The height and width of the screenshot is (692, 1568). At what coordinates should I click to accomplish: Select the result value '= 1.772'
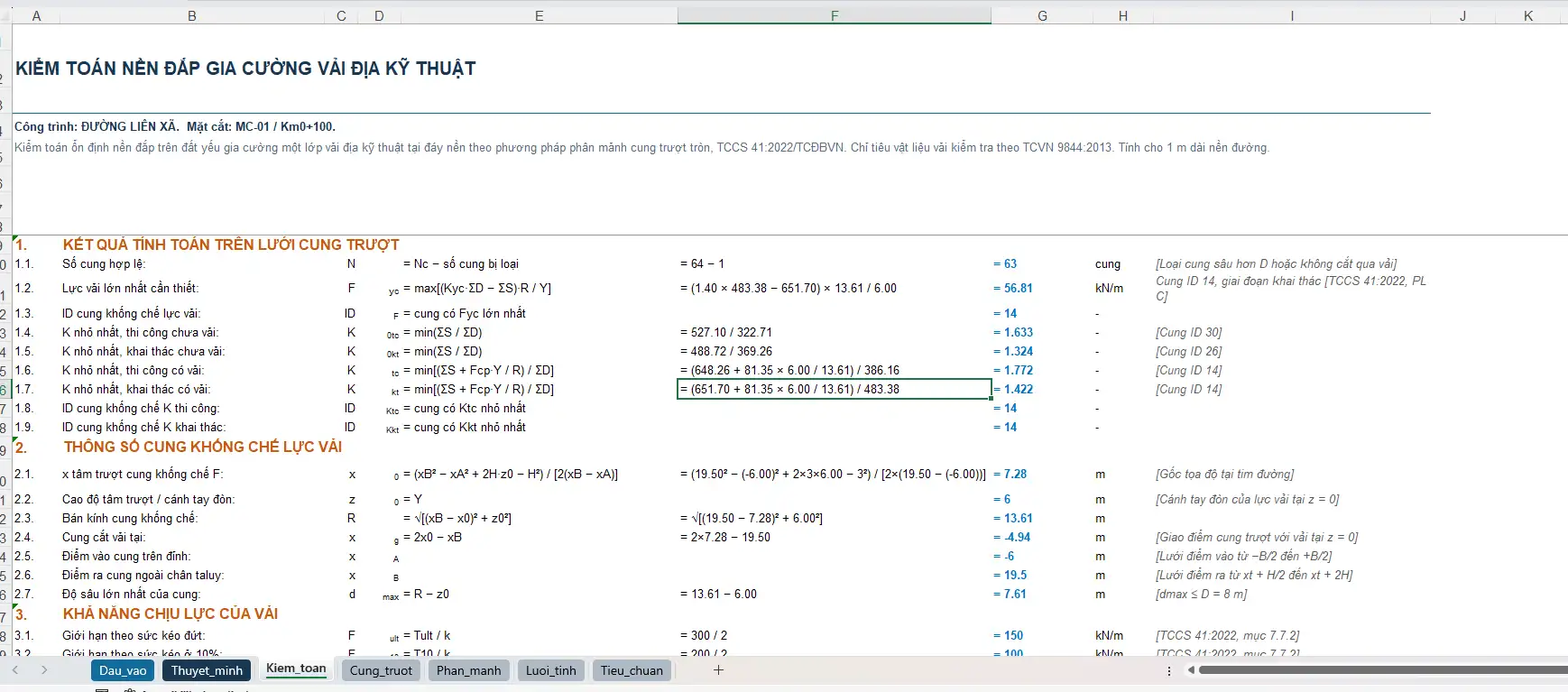pos(1013,371)
